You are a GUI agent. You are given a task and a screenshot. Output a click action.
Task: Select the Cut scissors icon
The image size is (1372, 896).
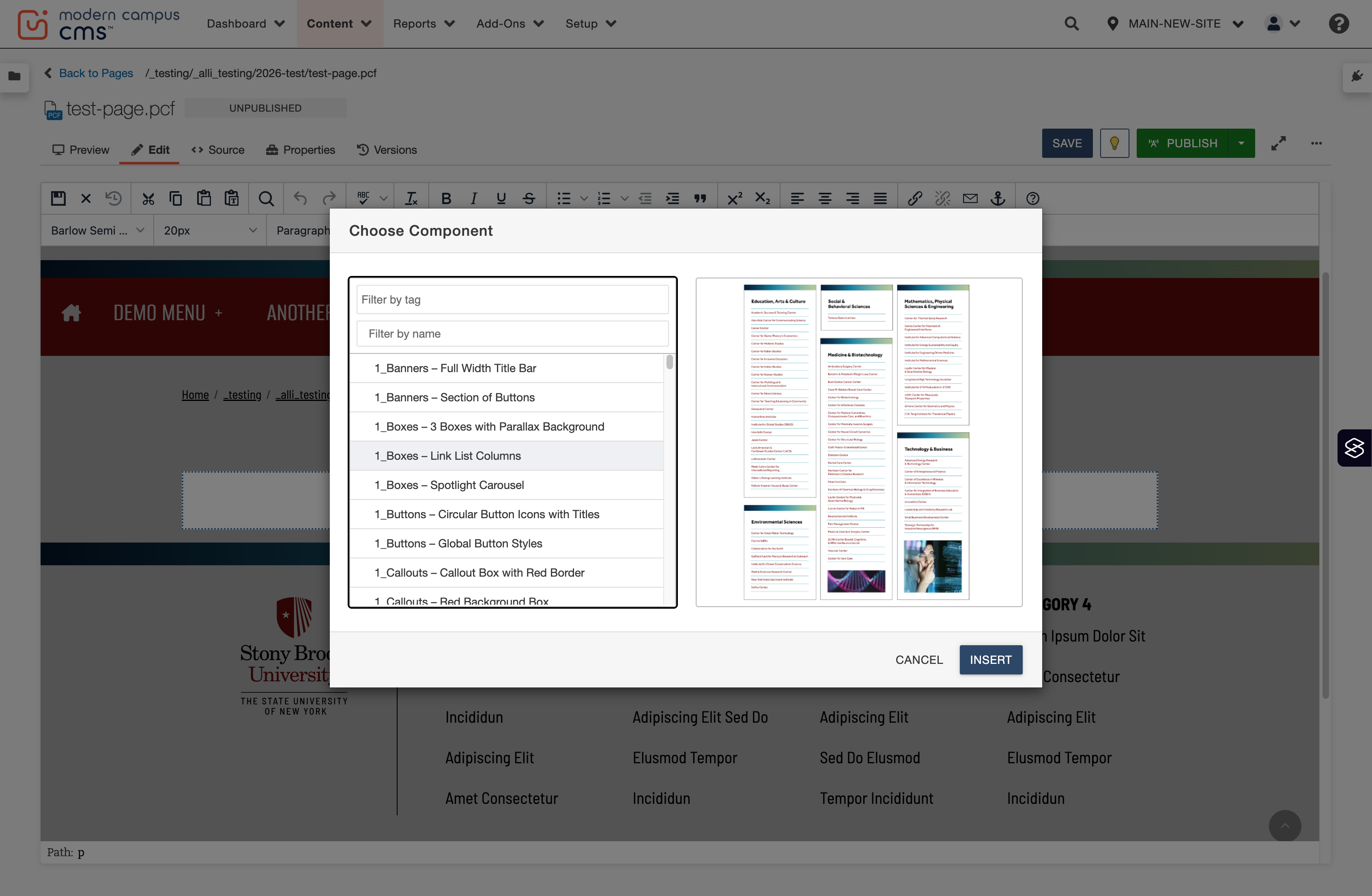coord(148,198)
